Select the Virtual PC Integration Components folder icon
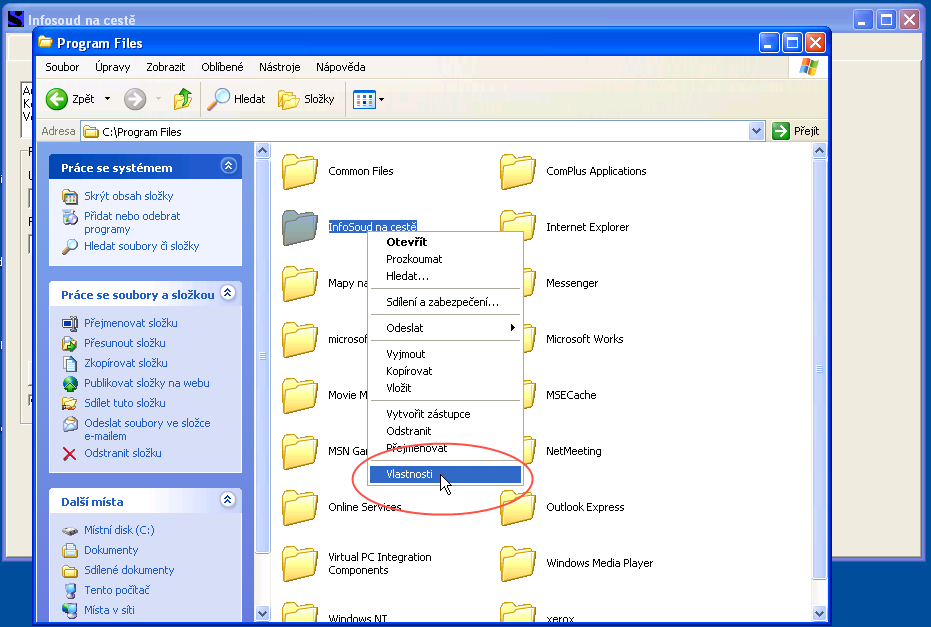This screenshot has width=931, height=627. tap(300, 563)
